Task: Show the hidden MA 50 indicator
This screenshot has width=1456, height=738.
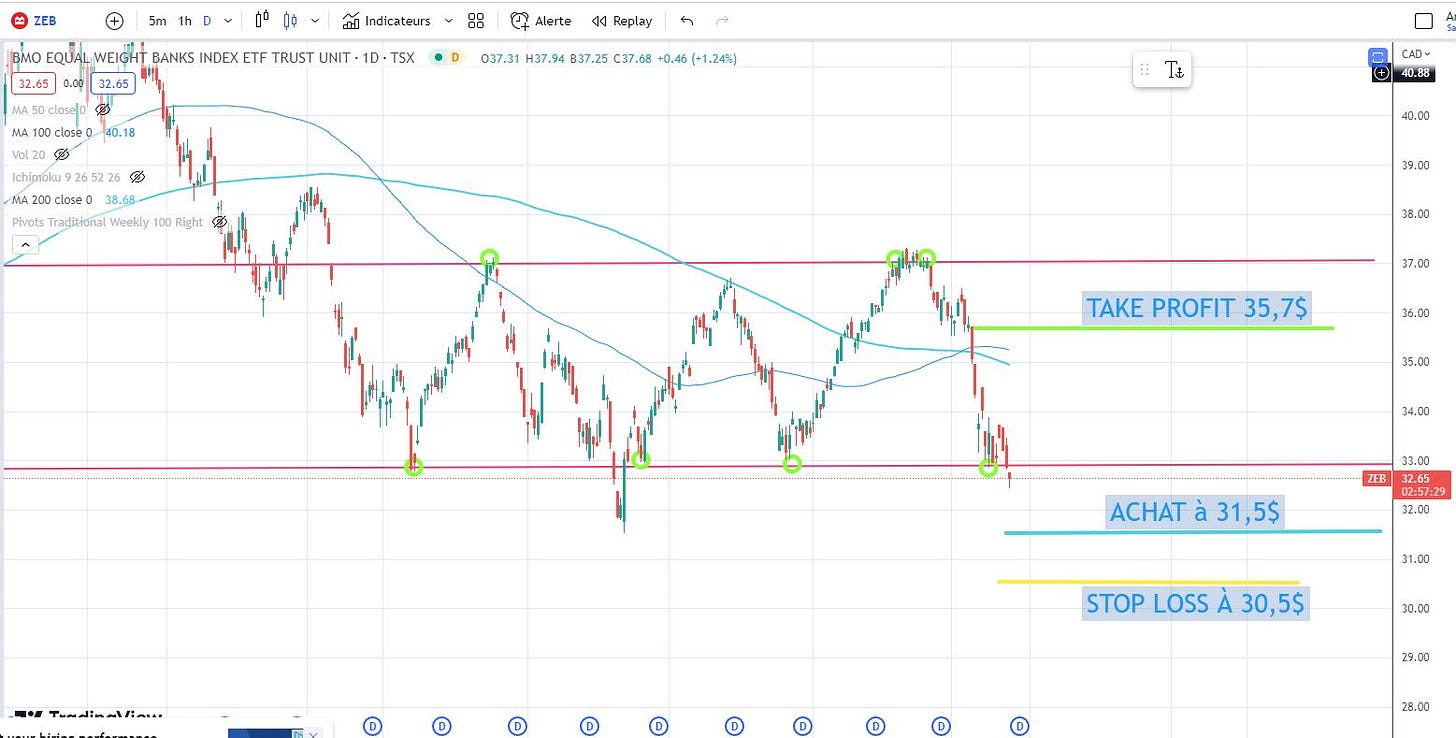Action: coord(102,109)
